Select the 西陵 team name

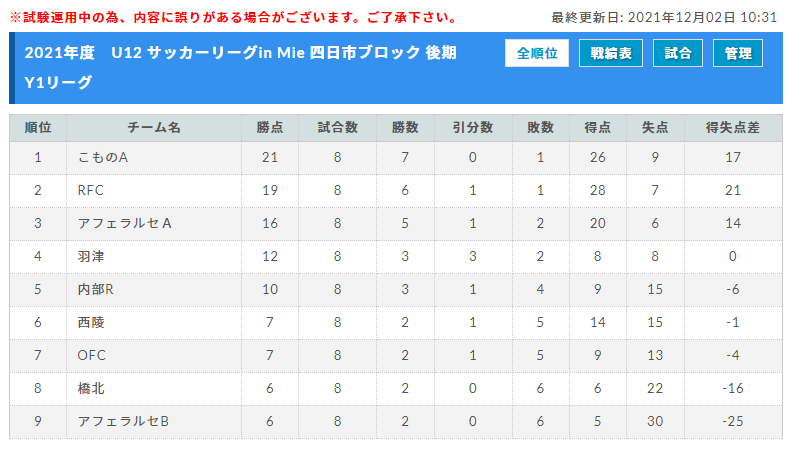click(x=91, y=322)
